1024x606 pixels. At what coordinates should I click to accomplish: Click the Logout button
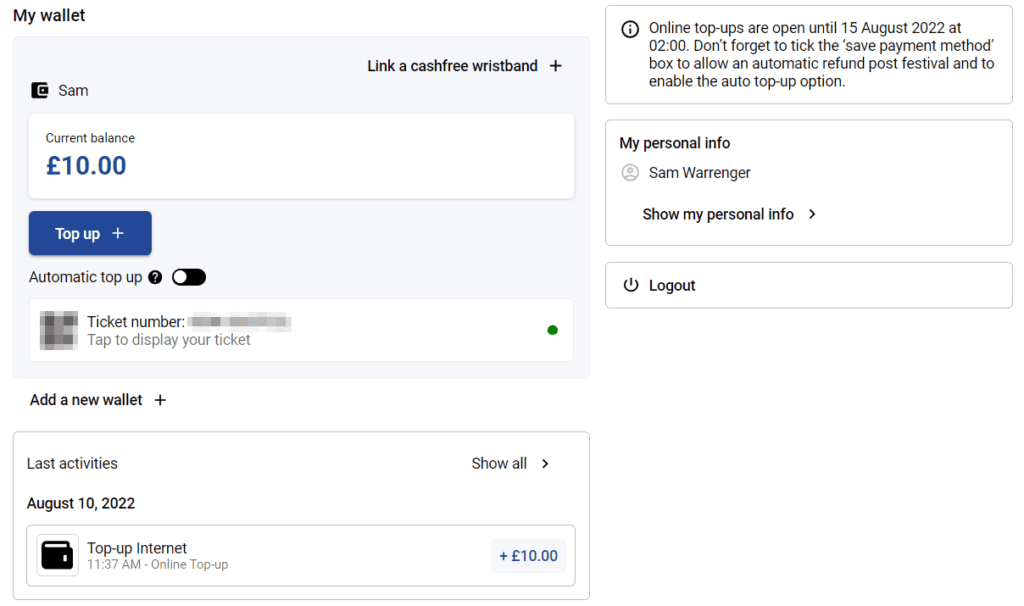[x=808, y=285]
